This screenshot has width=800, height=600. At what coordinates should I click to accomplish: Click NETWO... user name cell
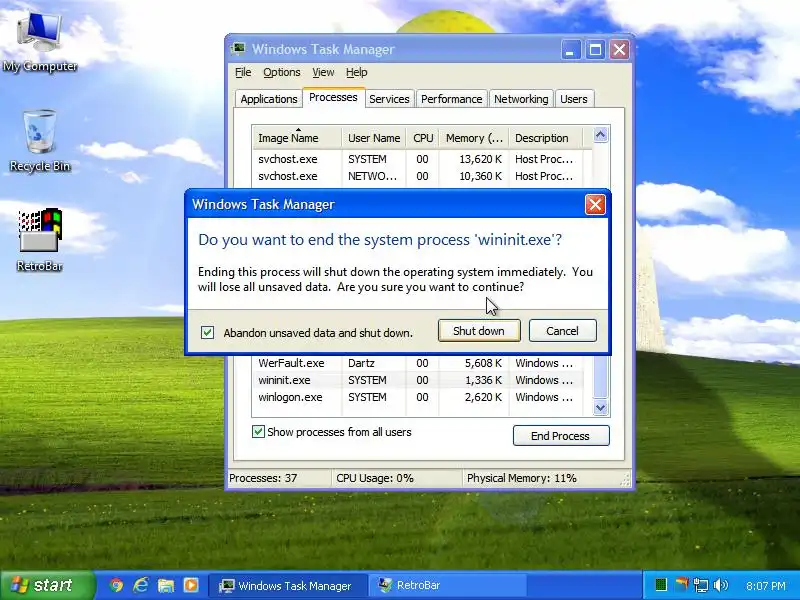click(372, 176)
